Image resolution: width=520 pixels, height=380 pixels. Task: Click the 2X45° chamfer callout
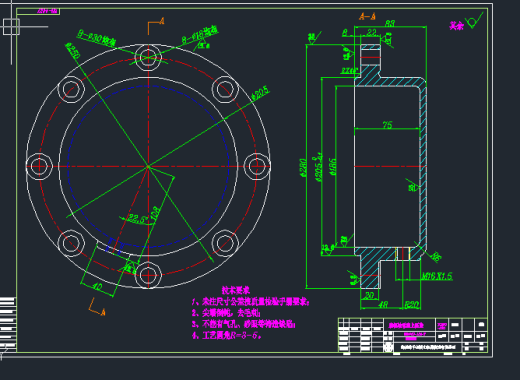point(349,71)
